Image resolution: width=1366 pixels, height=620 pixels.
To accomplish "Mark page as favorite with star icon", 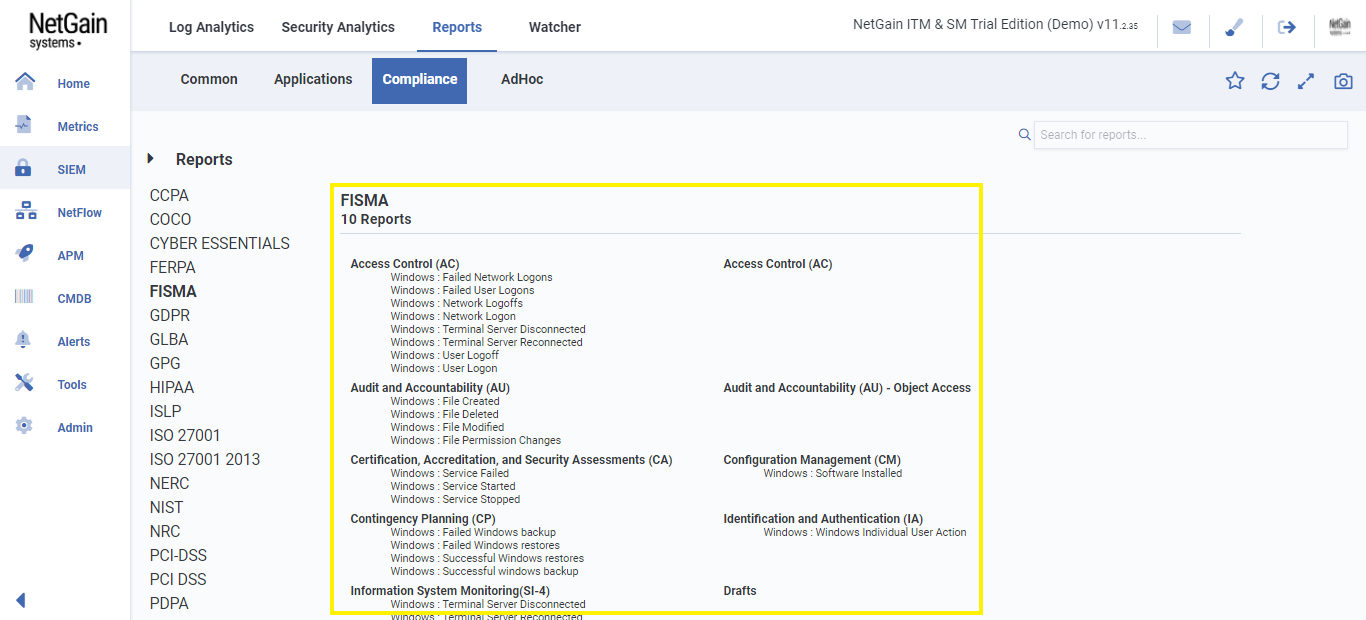I will (1235, 81).
